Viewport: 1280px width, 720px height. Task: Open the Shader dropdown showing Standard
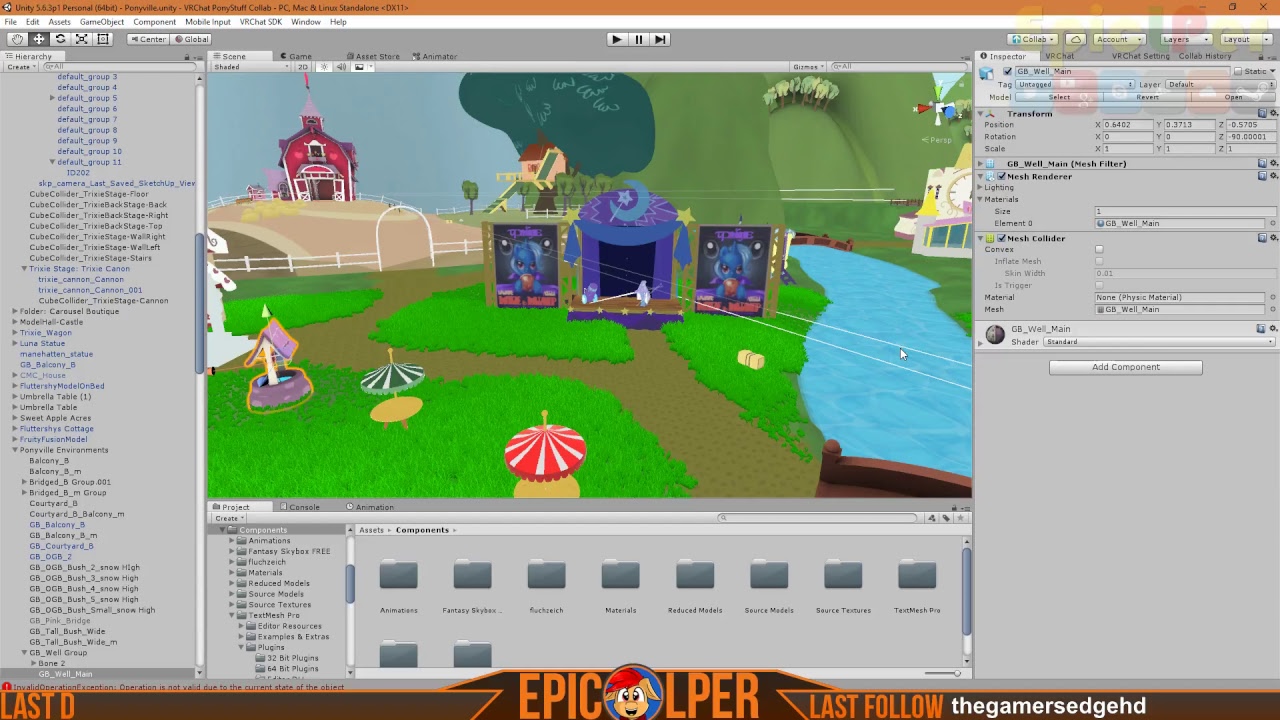[1160, 342]
